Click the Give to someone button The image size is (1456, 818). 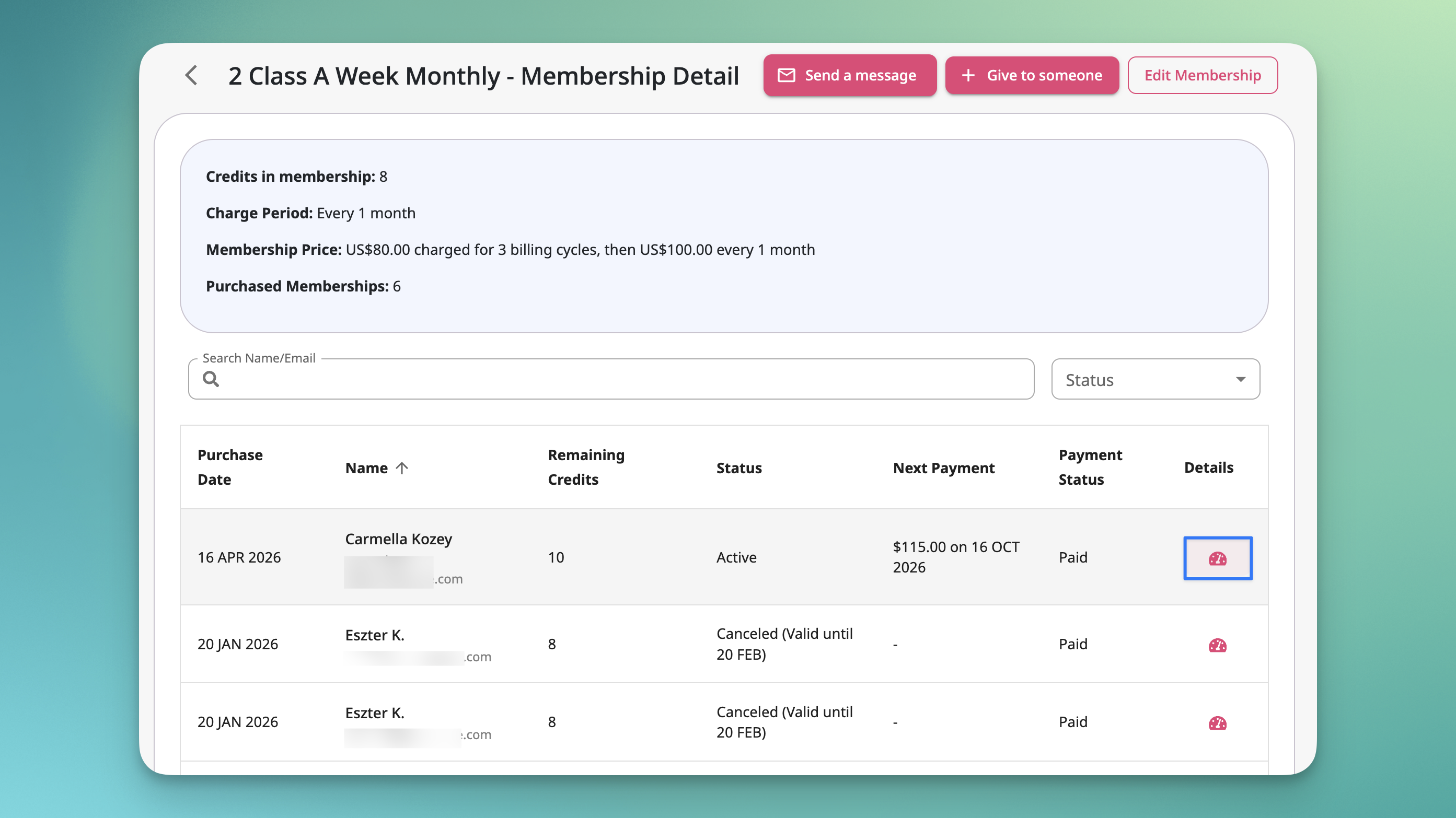pyautogui.click(x=1032, y=75)
